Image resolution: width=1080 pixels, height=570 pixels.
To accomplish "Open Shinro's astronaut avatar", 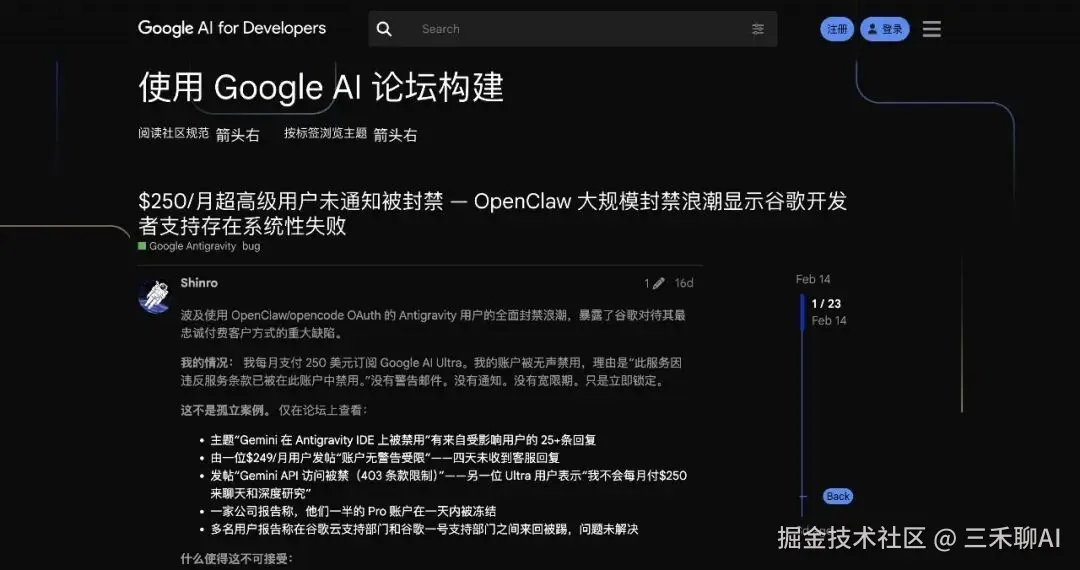I will (154, 296).
